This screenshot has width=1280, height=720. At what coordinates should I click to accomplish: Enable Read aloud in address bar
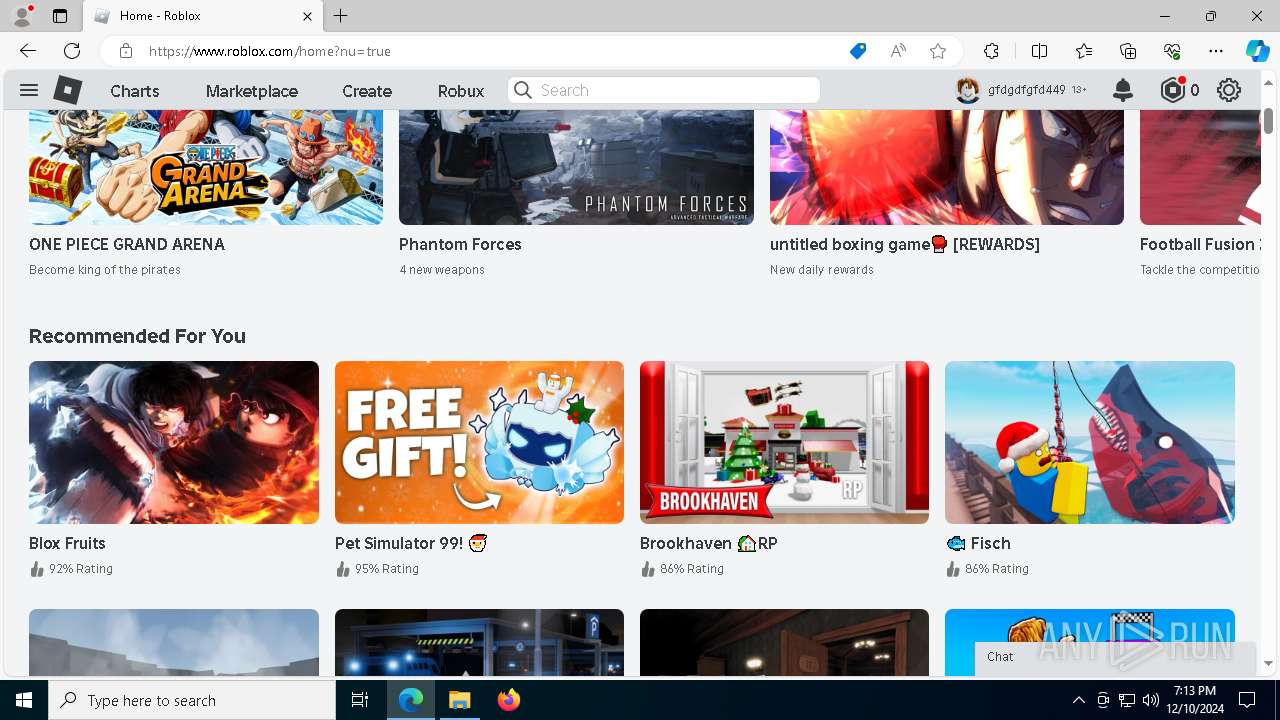[898, 51]
